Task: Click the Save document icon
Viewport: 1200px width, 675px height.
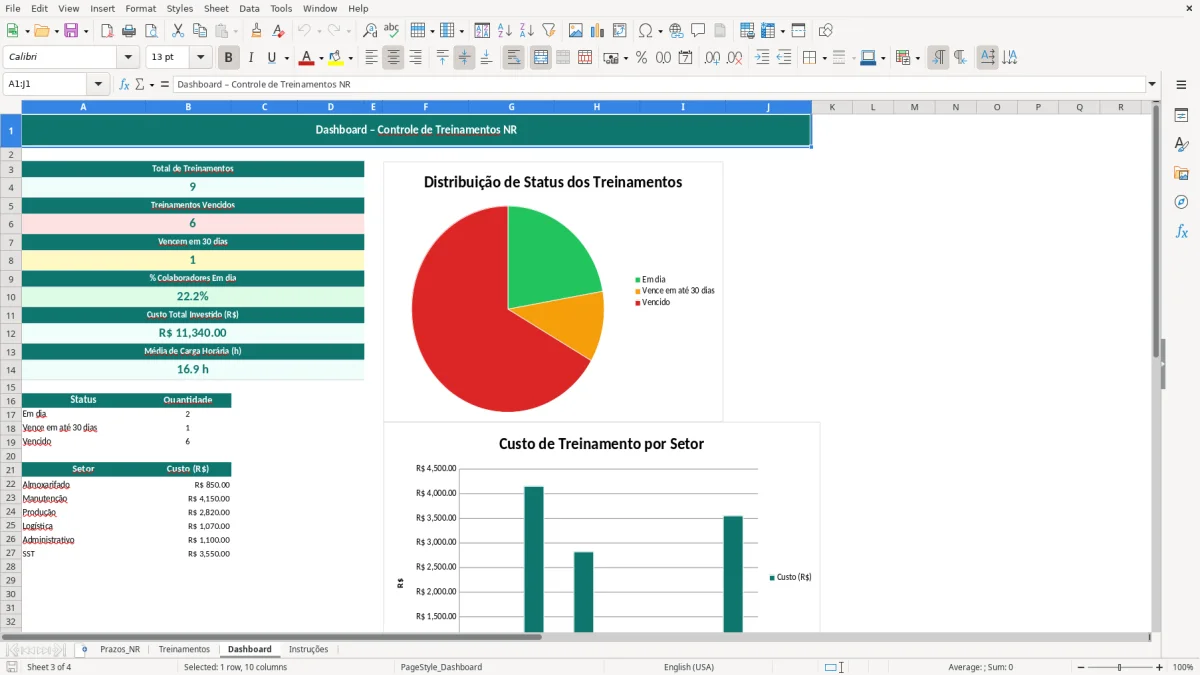Action: pyautogui.click(x=71, y=31)
